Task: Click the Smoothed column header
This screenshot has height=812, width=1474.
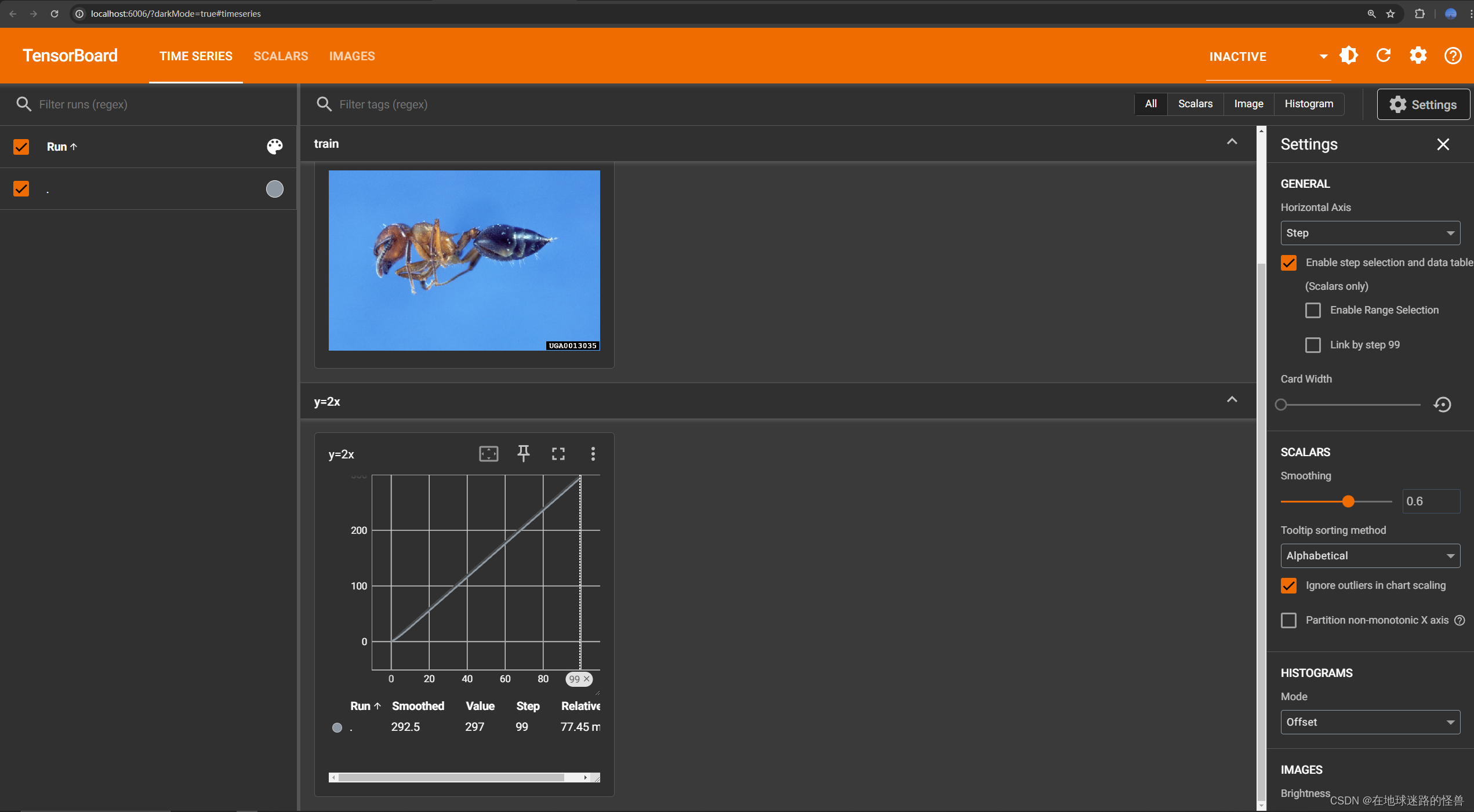Action: point(418,707)
